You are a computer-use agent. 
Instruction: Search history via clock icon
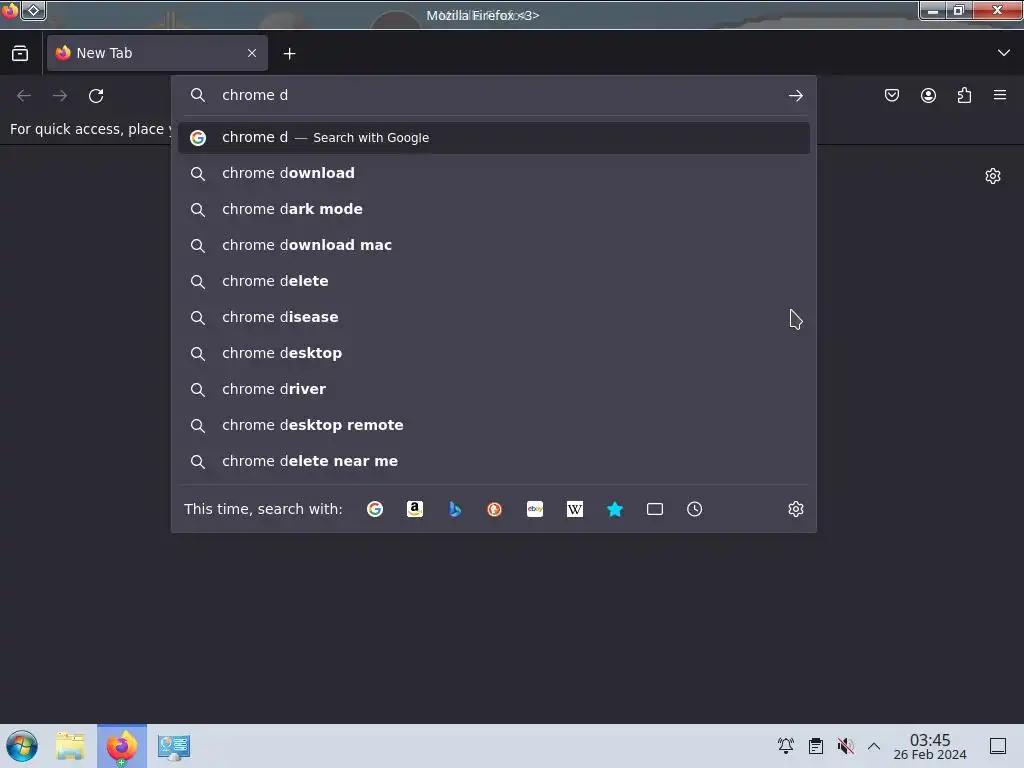pos(694,509)
